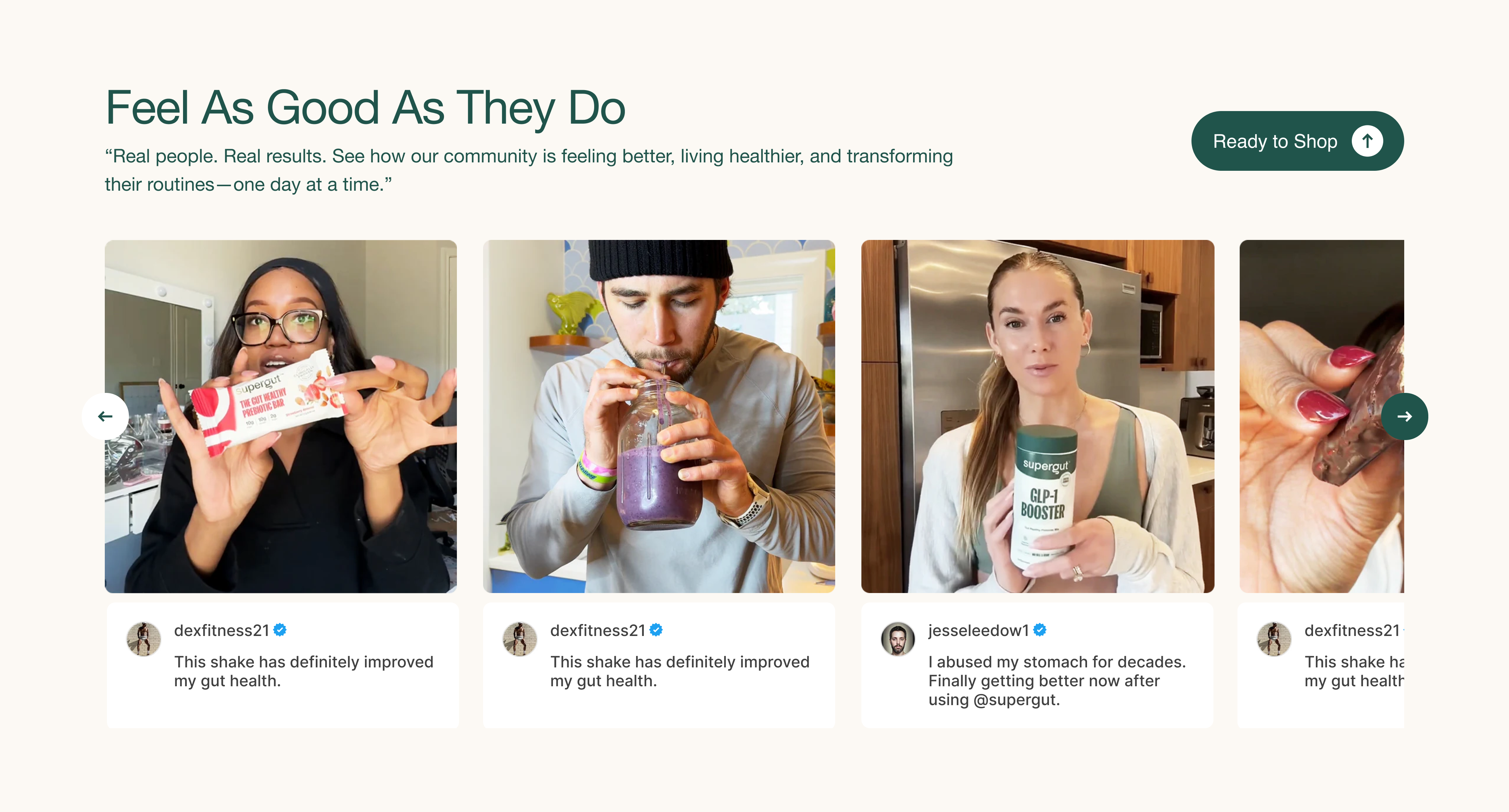Click the Feel As Good As They Do heading

pyautogui.click(x=365, y=108)
